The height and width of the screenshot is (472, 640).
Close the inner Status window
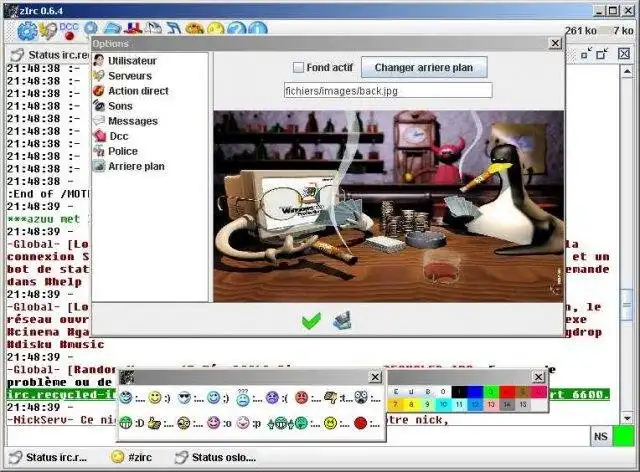(624, 54)
